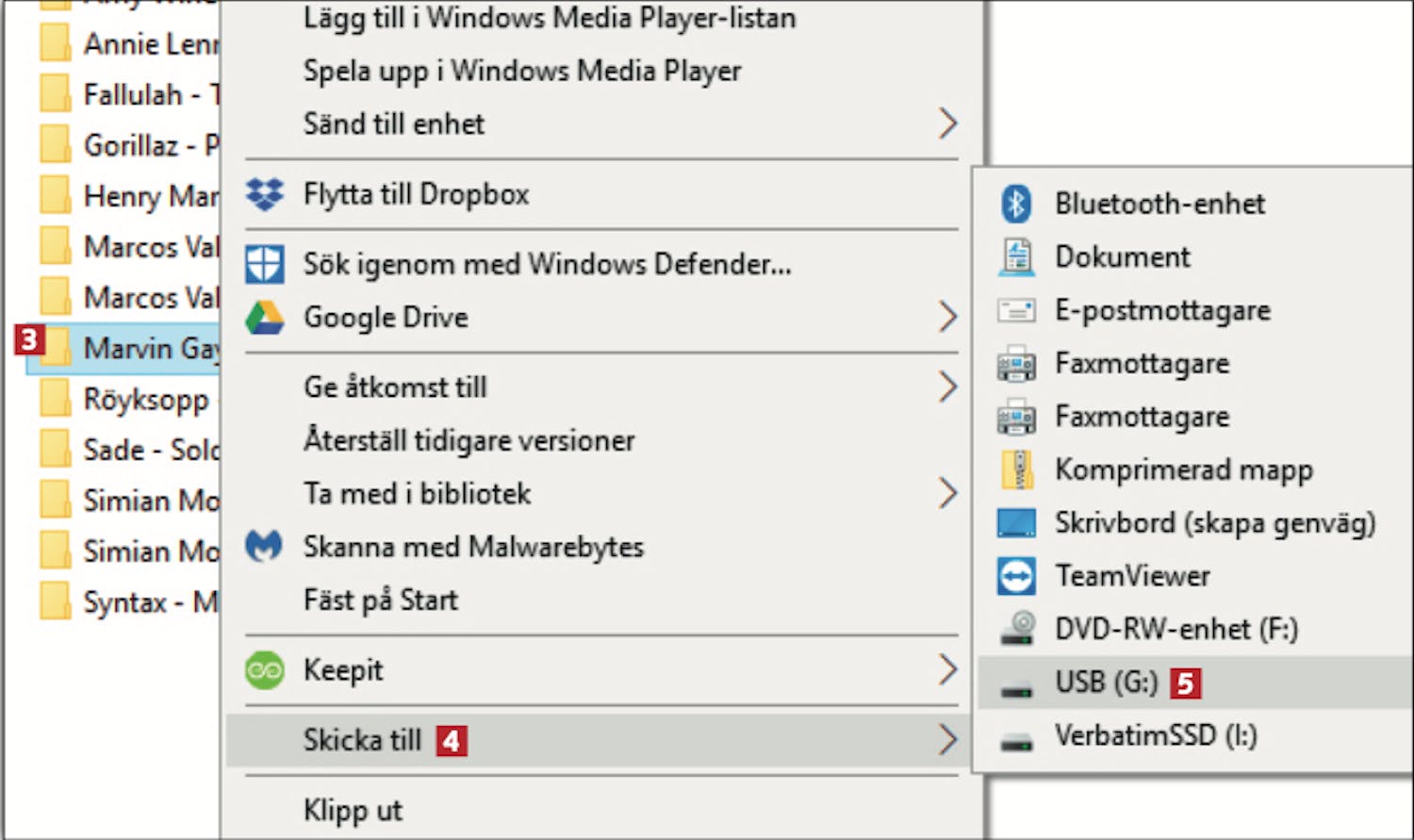The image size is (1414, 840).
Task: Choose USB (G:) as destination
Action: (1106, 682)
